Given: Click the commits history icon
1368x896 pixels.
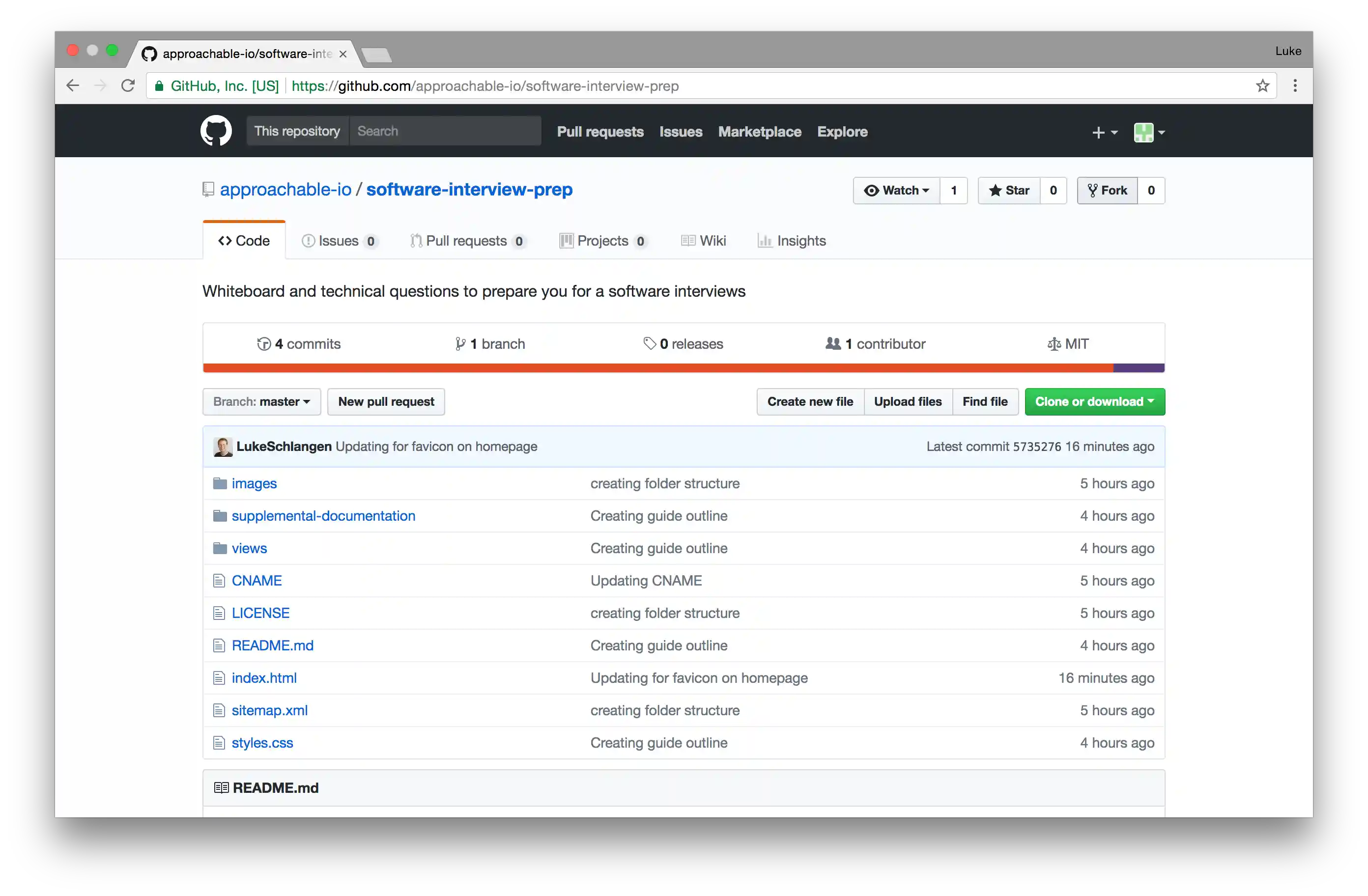Looking at the screenshot, I should click(264, 343).
